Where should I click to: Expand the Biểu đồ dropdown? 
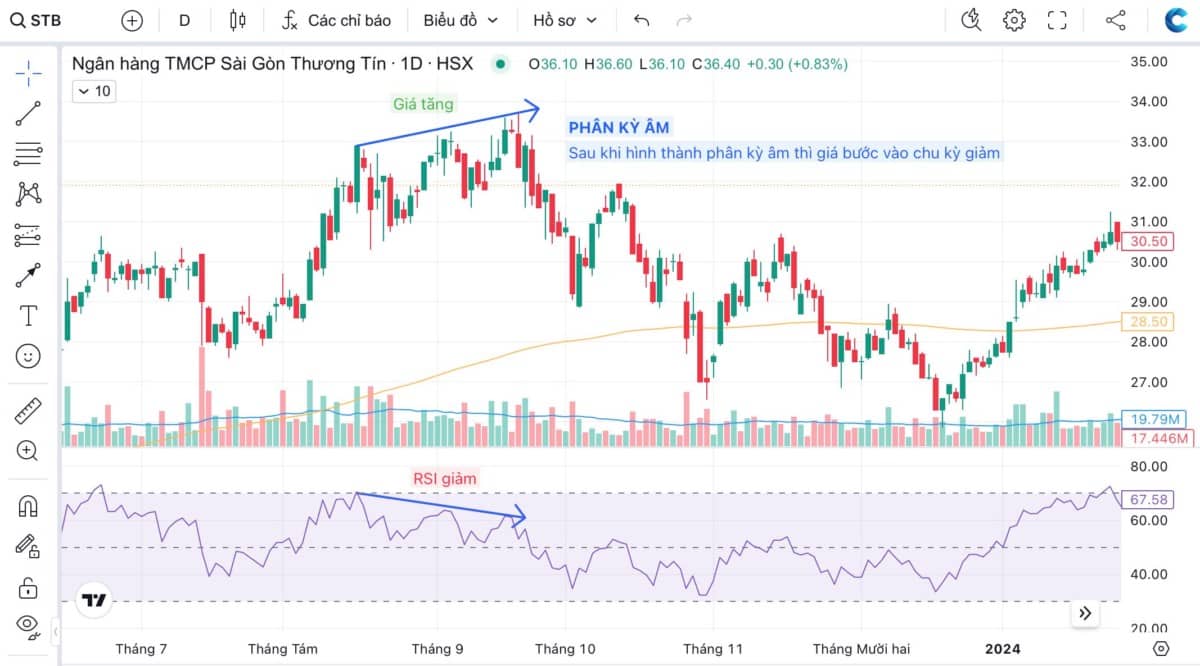(459, 20)
